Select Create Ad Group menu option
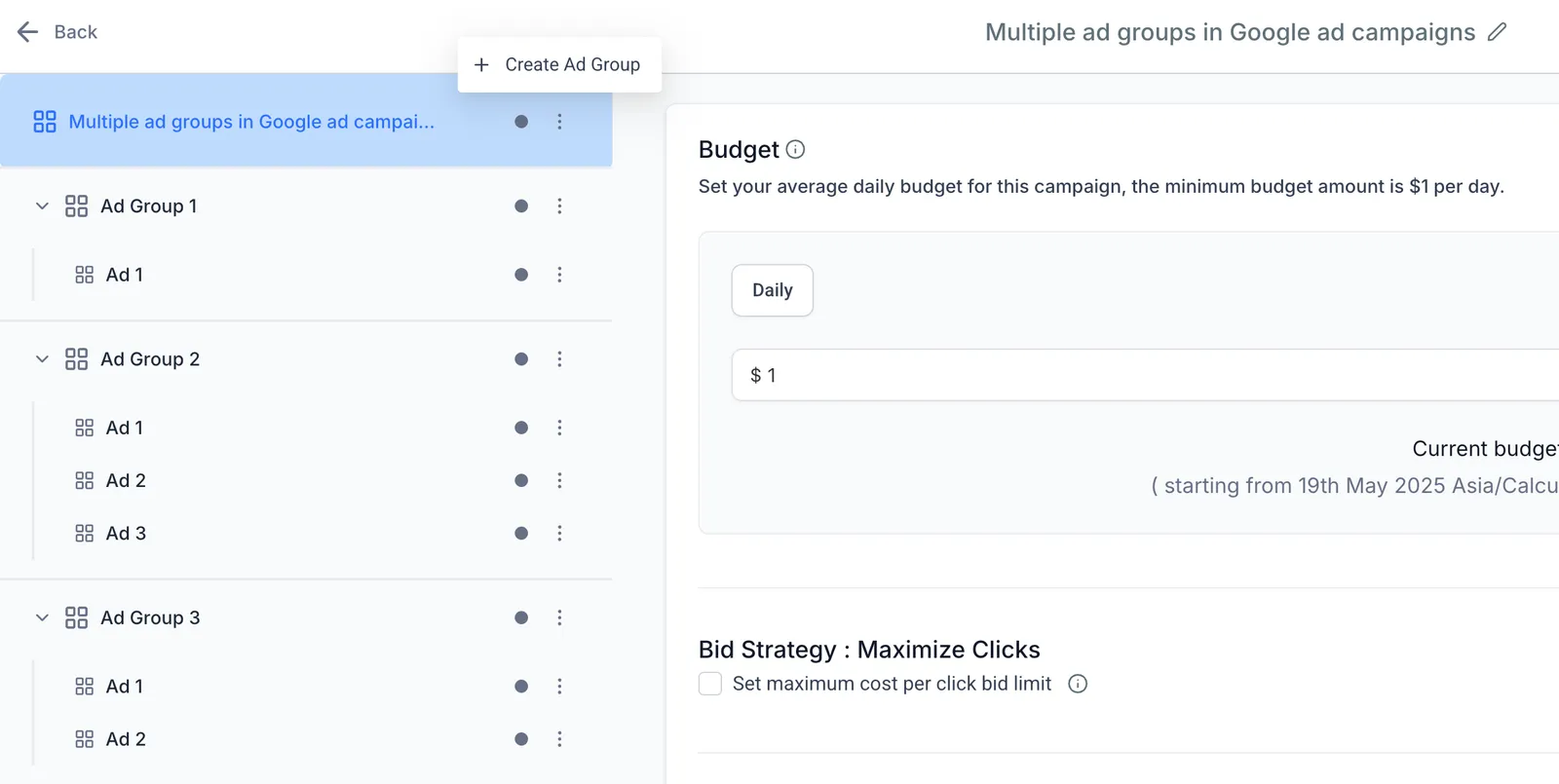 pos(559,65)
